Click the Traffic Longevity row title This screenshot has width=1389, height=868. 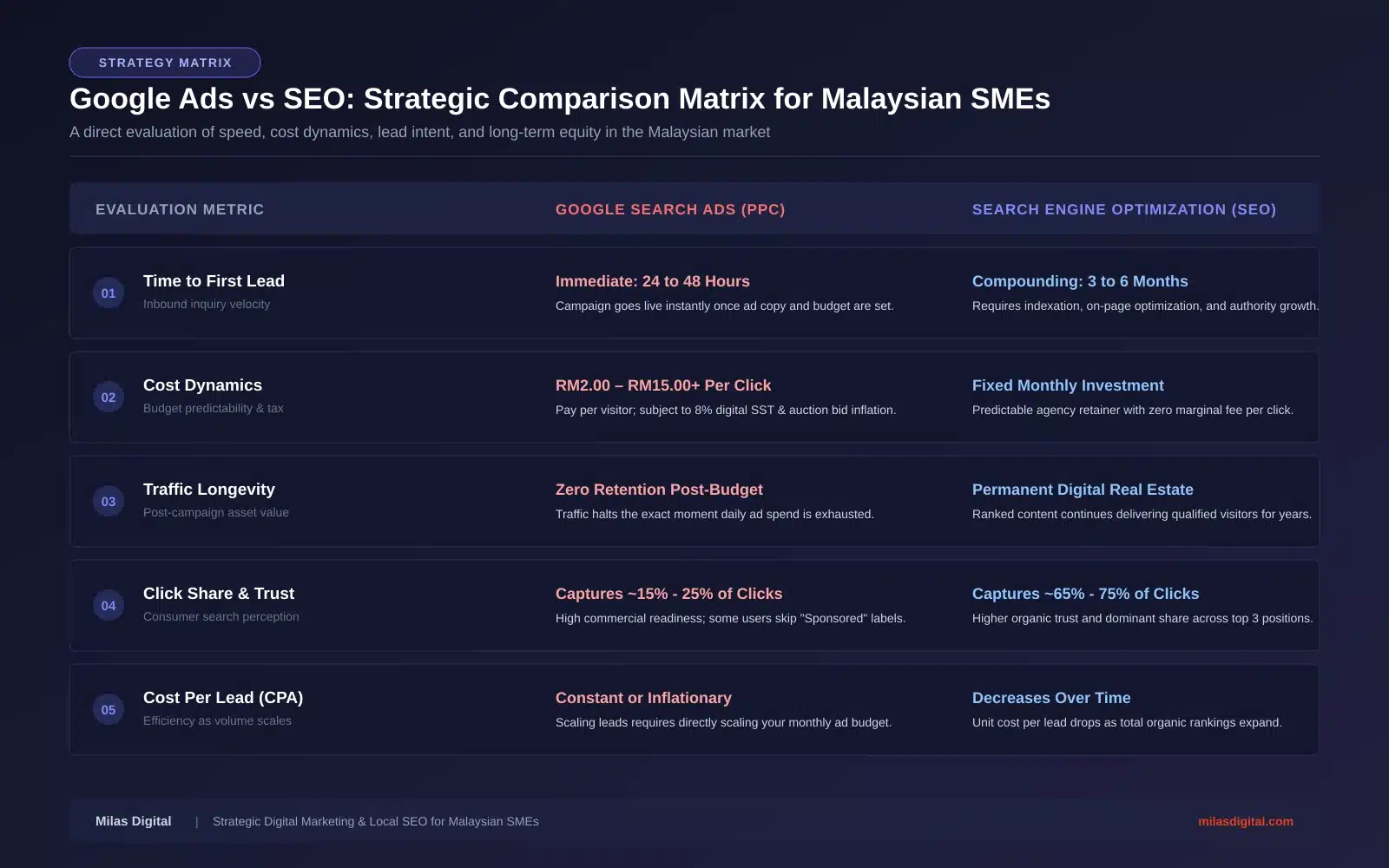pos(209,490)
